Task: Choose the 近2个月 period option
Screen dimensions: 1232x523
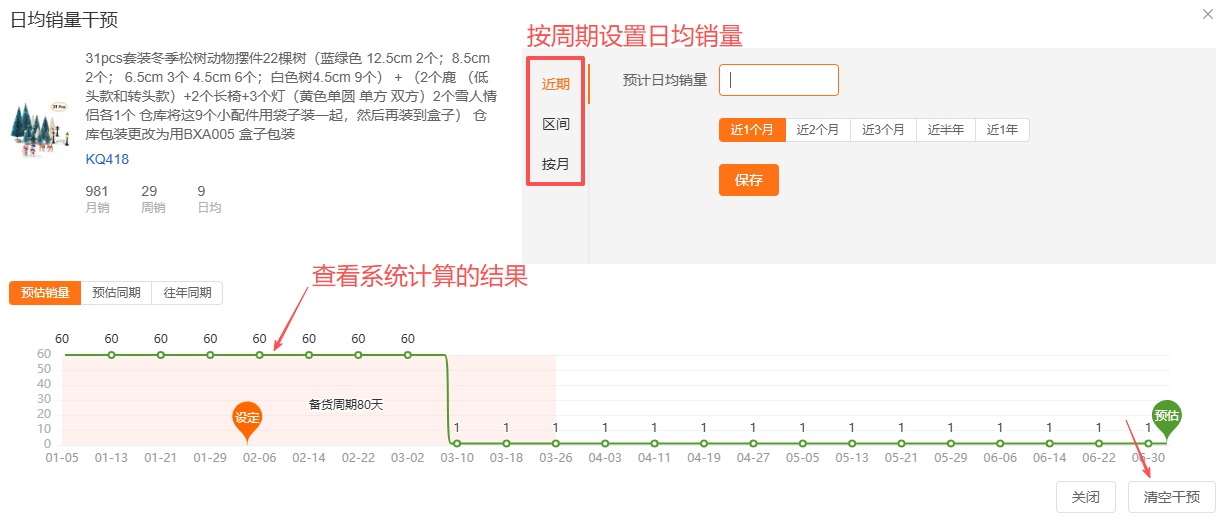Action: 818,130
